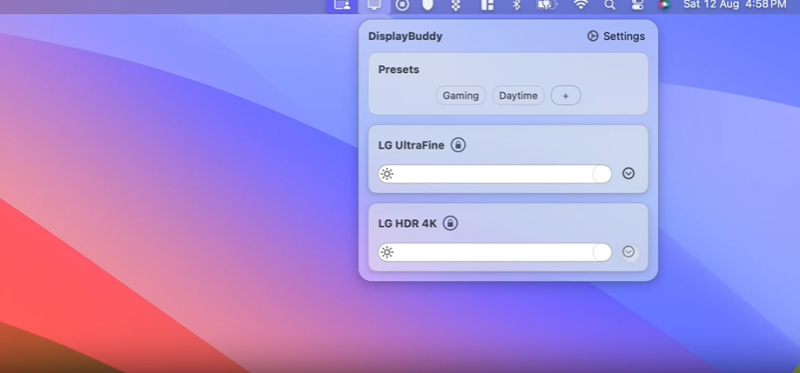
Task: Apply the Gaming preset
Action: (x=461, y=95)
